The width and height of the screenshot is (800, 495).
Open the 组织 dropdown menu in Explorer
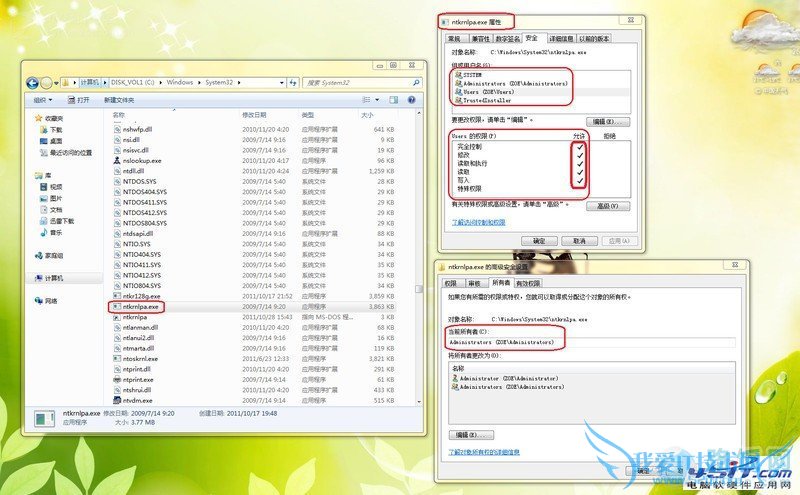tap(43, 100)
